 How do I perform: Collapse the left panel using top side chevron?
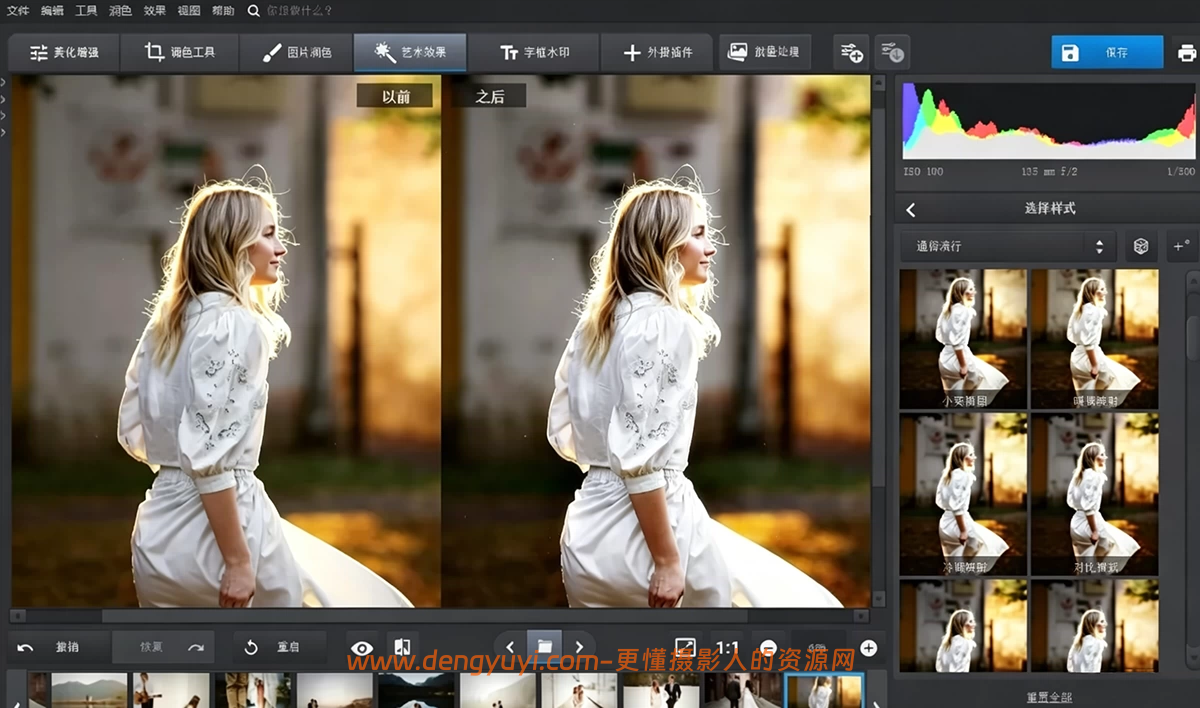tap(4, 82)
